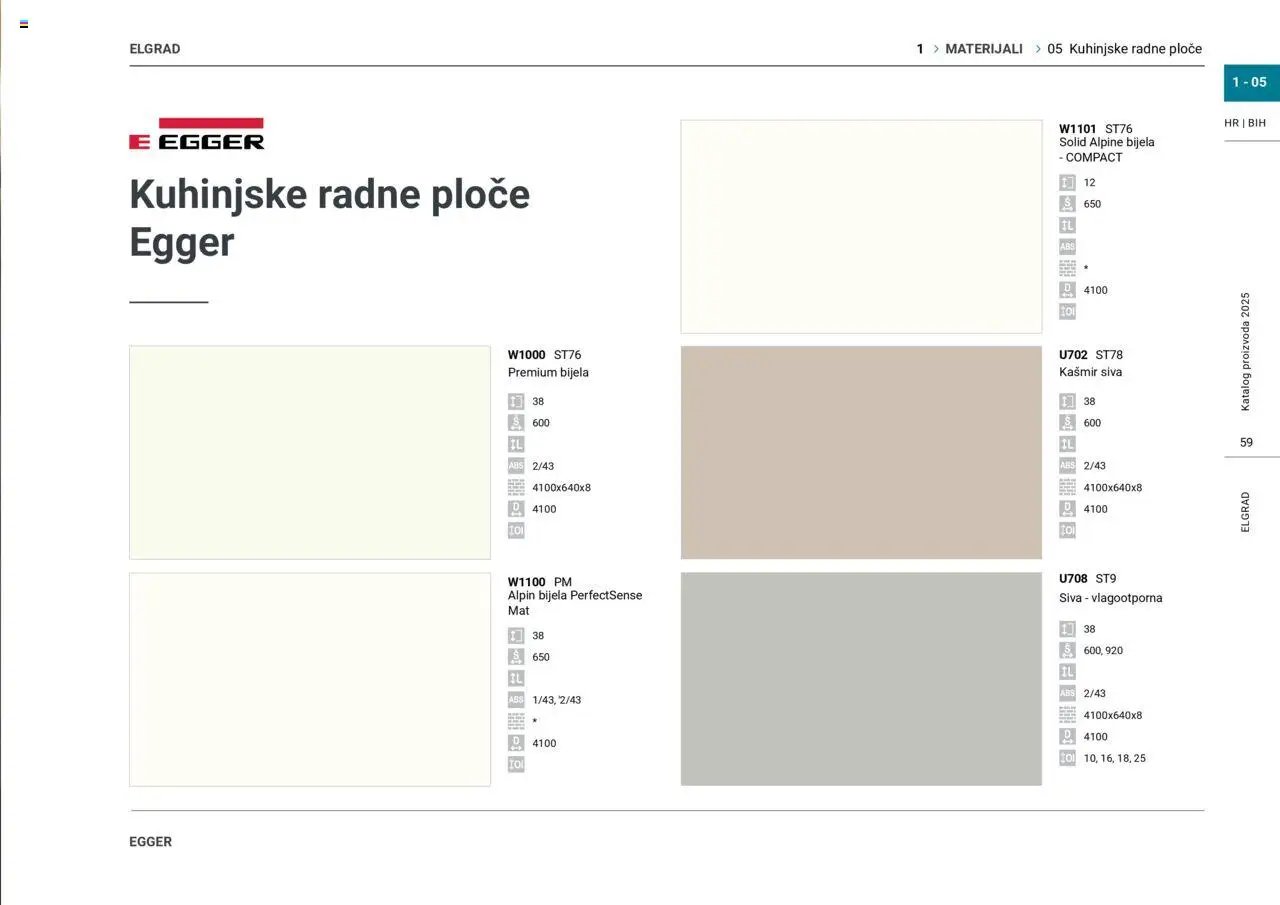Click the ELGRAD header text

pos(155,49)
